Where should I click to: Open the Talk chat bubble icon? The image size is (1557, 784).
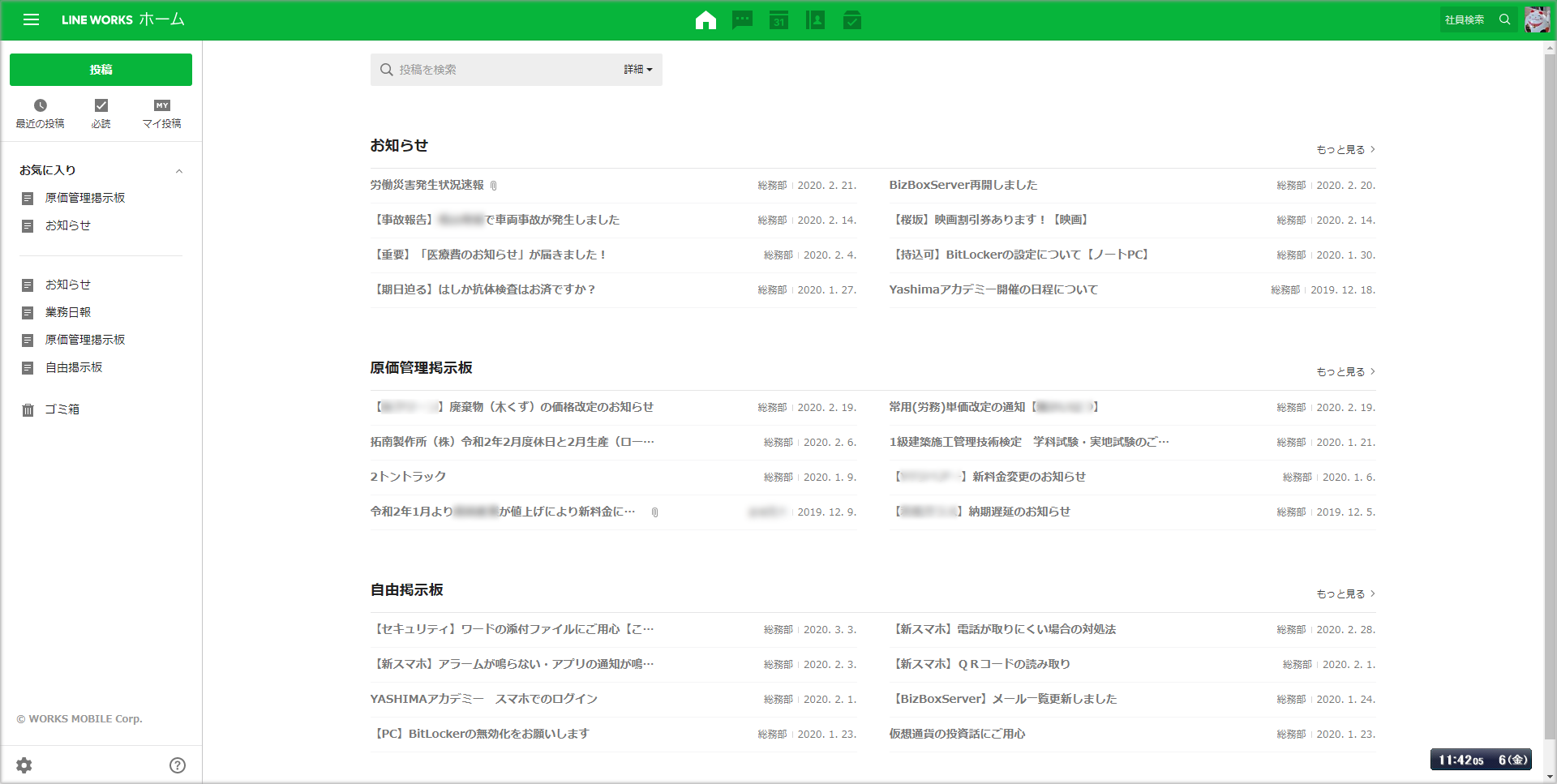click(x=742, y=20)
